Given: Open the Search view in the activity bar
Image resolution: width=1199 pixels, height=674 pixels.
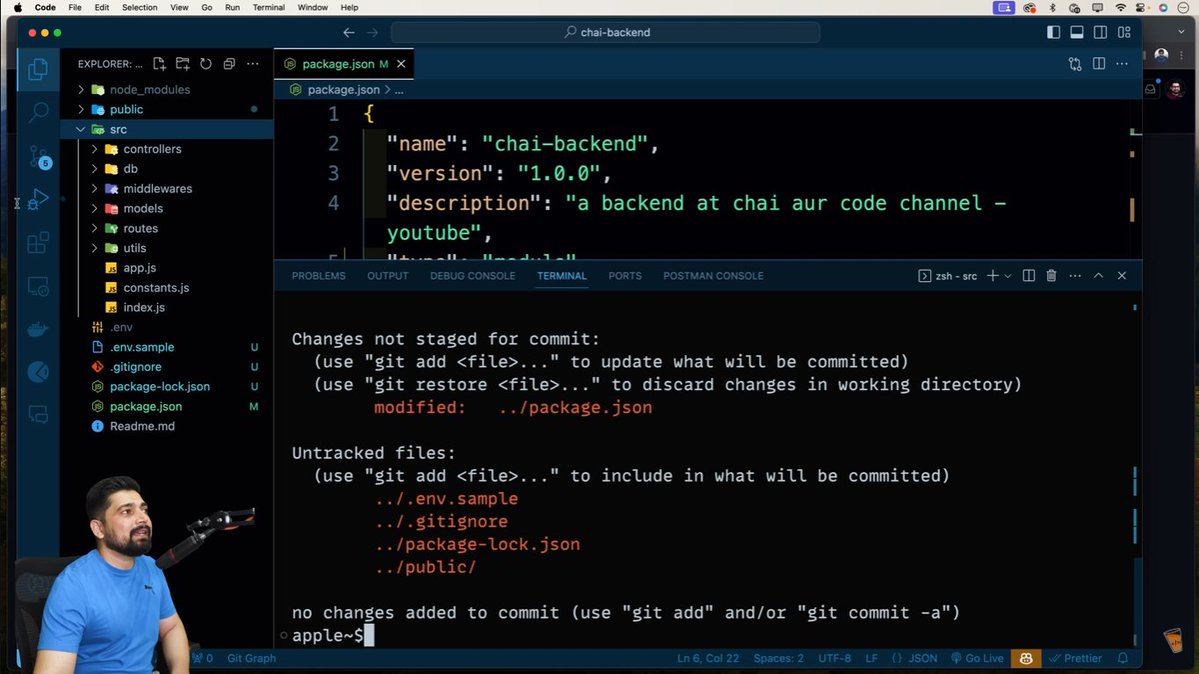Looking at the screenshot, I should click(x=37, y=111).
